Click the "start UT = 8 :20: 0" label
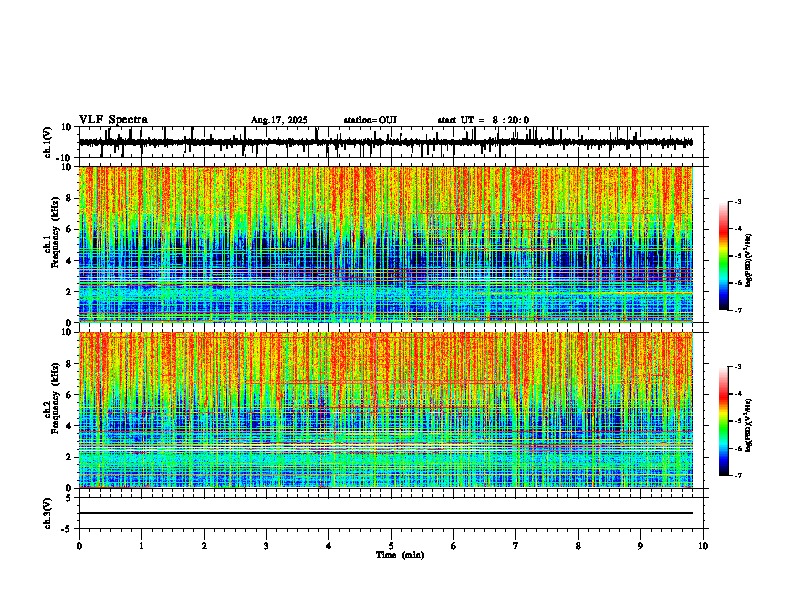The image size is (792, 612). (x=483, y=120)
